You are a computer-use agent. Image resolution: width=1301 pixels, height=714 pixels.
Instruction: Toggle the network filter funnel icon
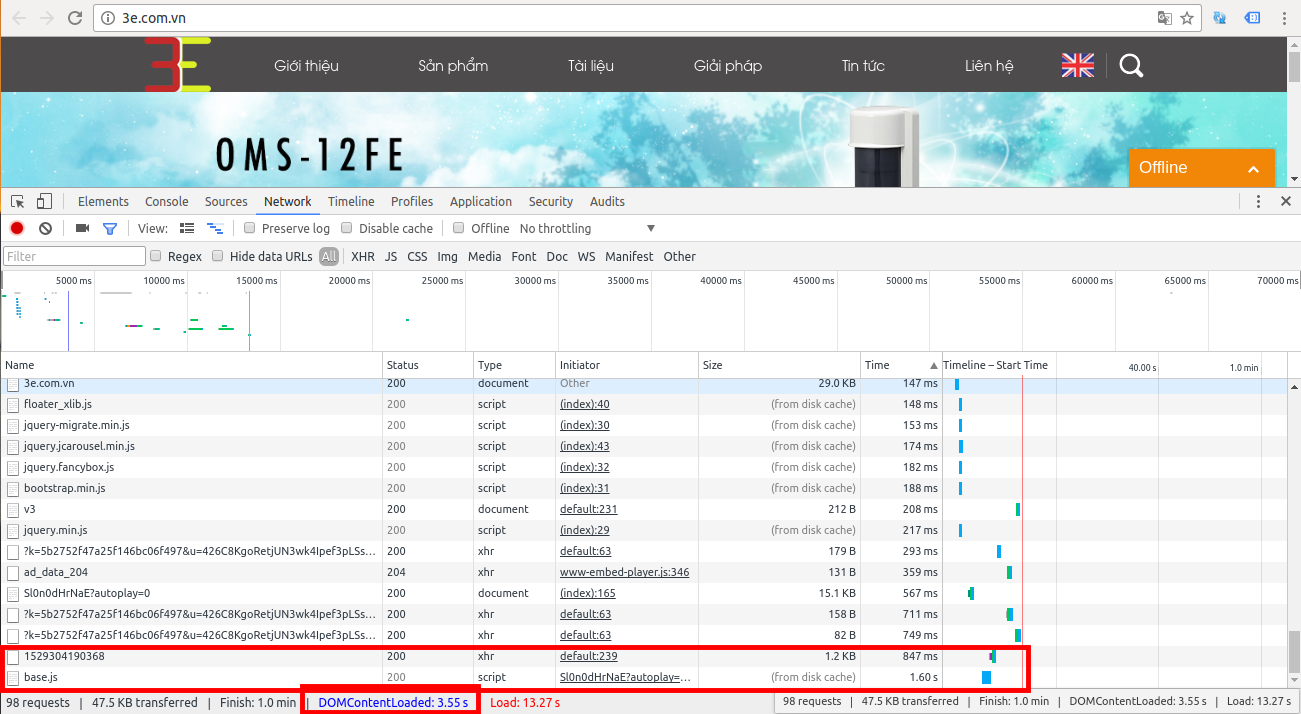110,229
